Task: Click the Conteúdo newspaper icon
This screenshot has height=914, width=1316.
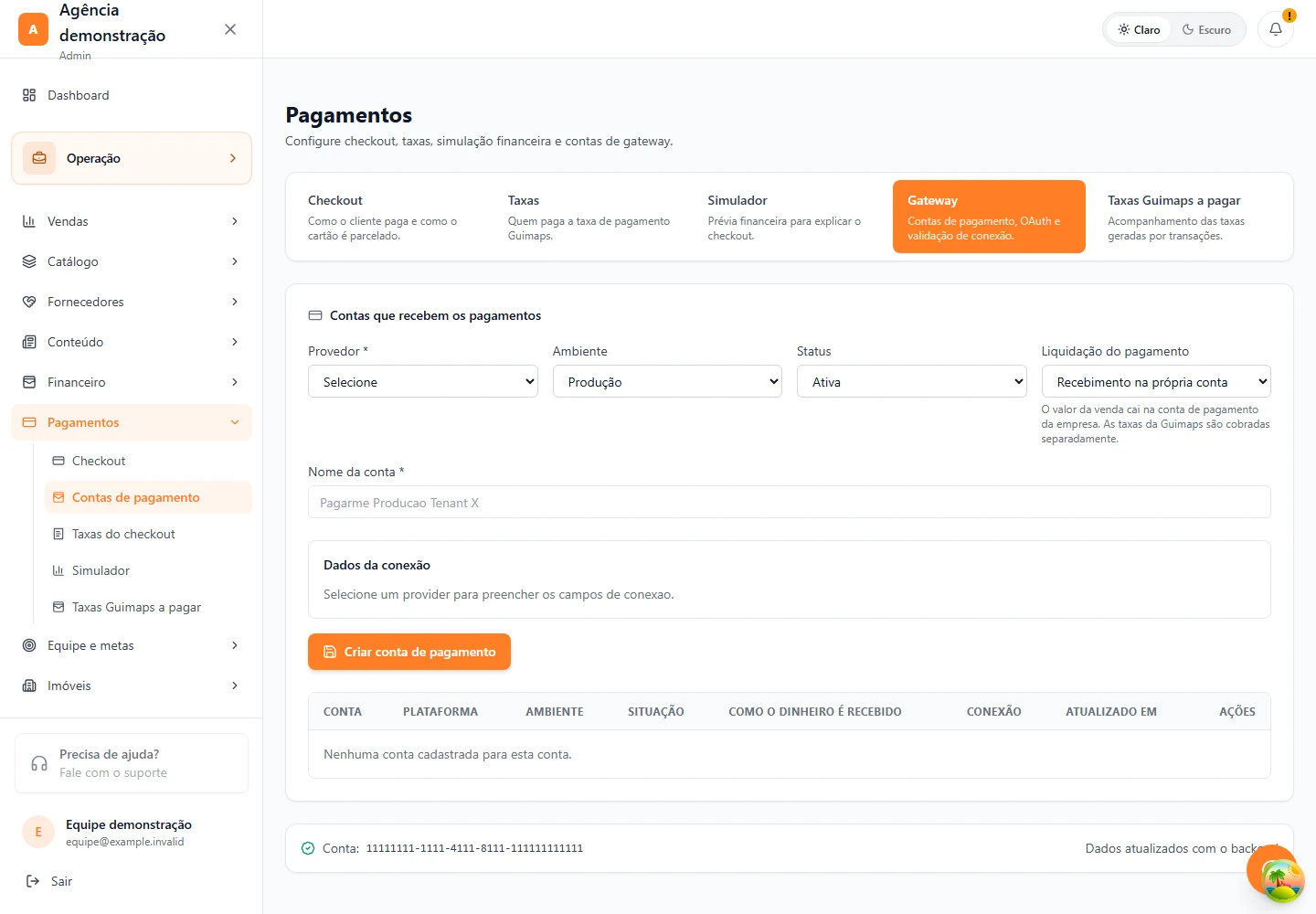Action: click(29, 342)
